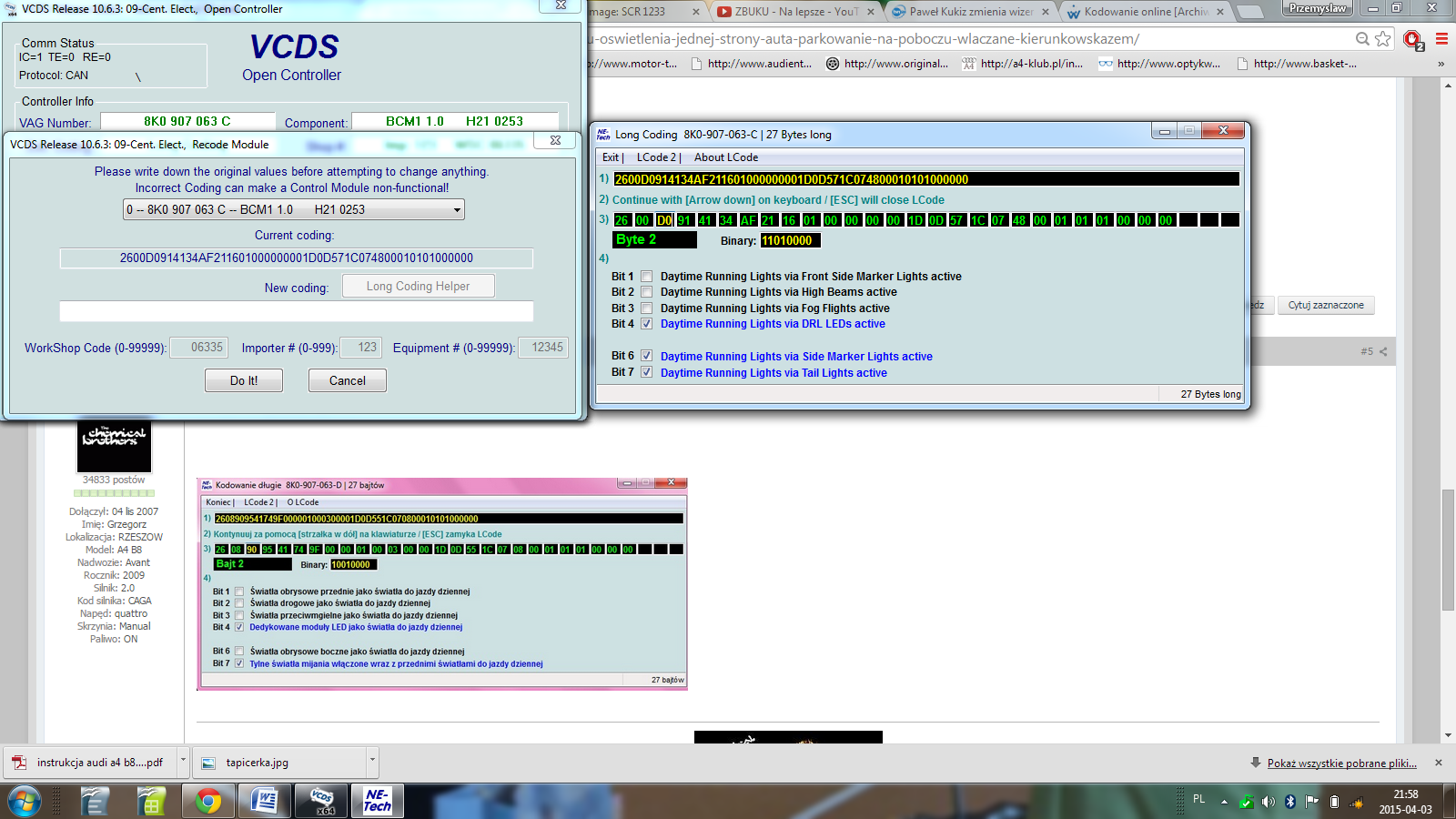The image size is (1456, 819).
Task: Switch to mage: SCR 1233 tab
Action: (x=646, y=12)
